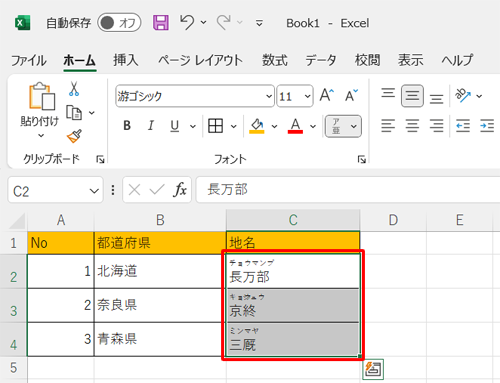Open the ヘルプ tab

(x=457, y=60)
